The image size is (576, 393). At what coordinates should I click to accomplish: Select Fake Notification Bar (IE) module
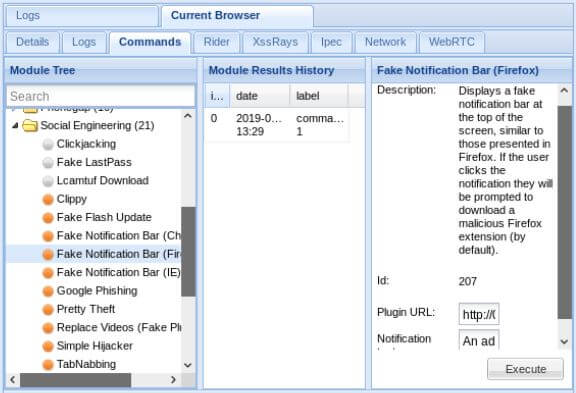coord(119,273)
